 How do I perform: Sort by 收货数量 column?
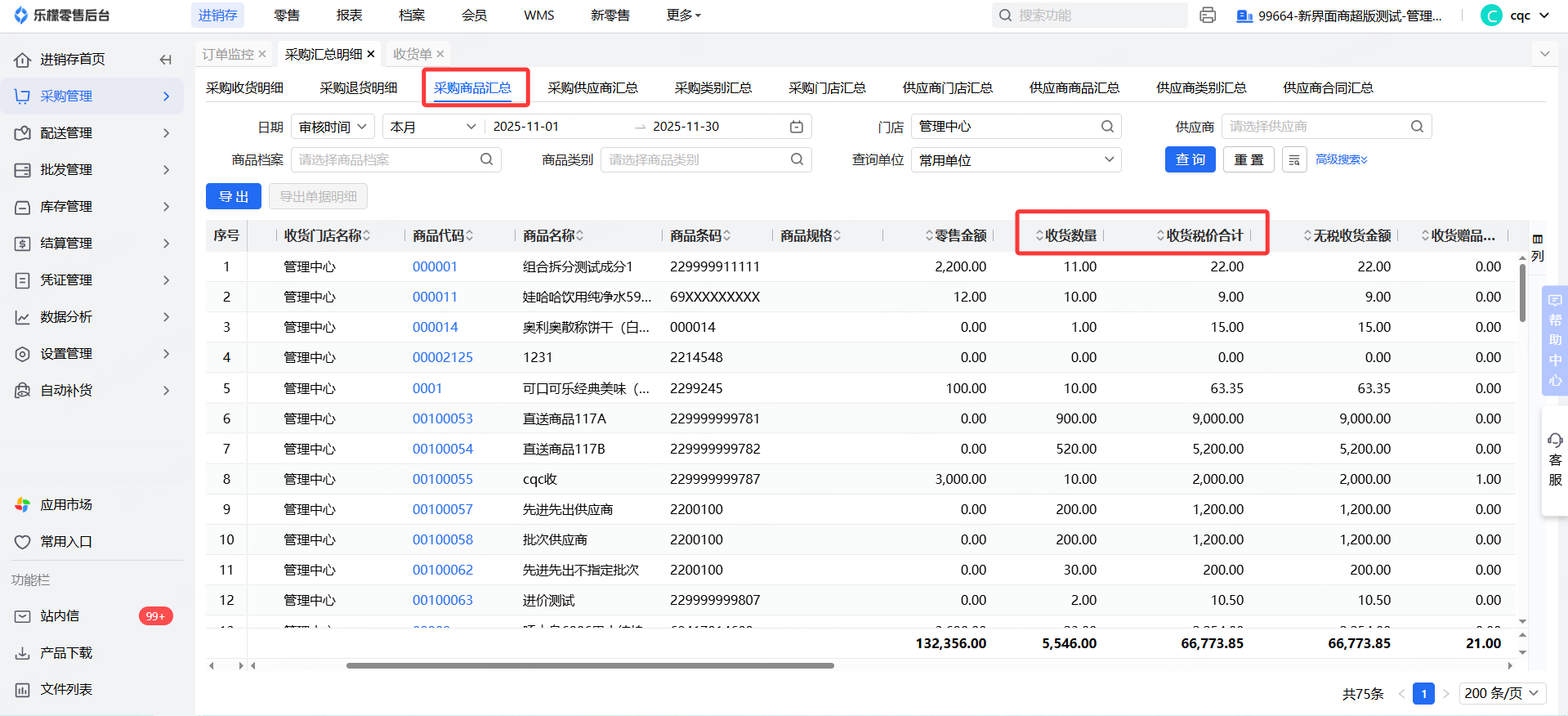click(1065, 235)
